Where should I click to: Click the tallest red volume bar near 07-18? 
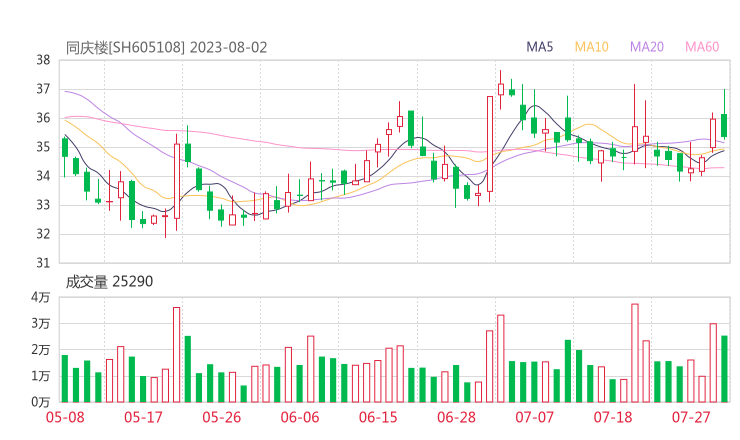coord(635,353)
